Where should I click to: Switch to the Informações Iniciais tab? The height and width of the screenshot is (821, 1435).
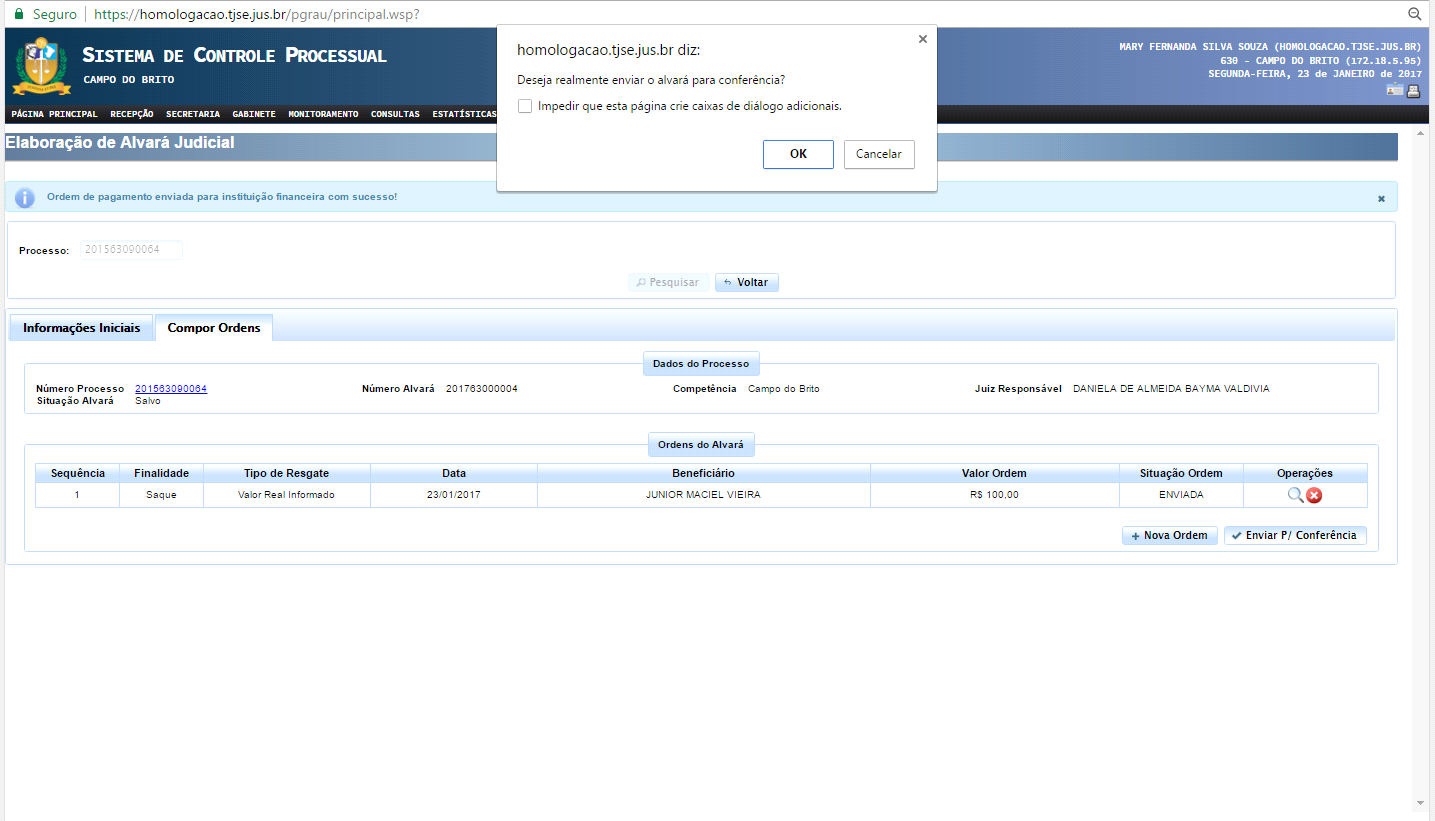[82, 328]
